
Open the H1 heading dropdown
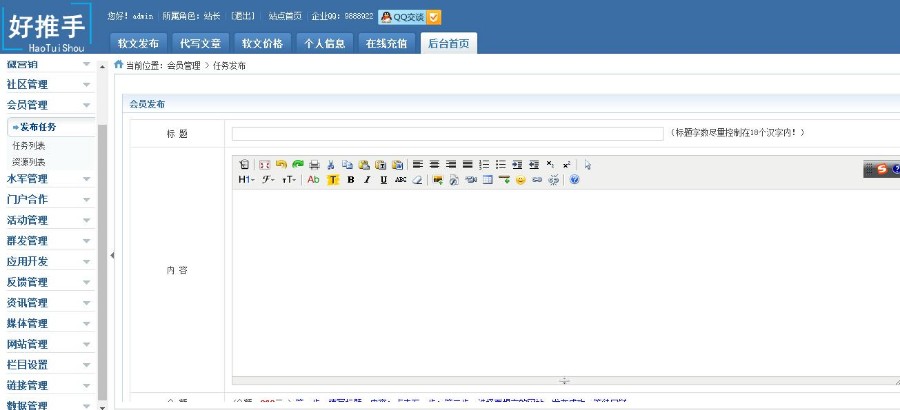click(x=246, y=180)
